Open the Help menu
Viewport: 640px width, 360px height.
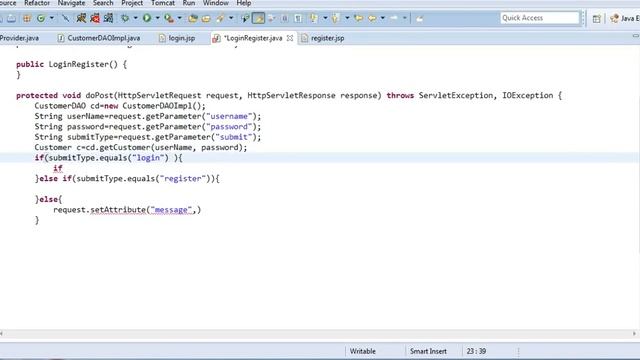(x=244, y=3)
